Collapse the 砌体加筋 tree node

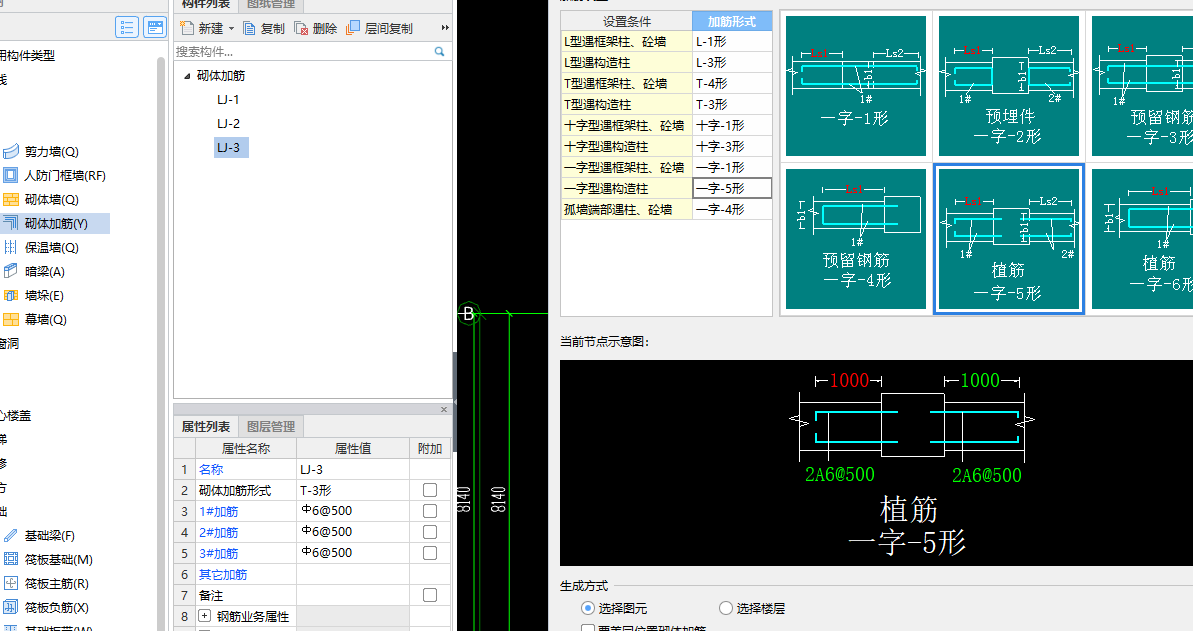coord(187,75)
